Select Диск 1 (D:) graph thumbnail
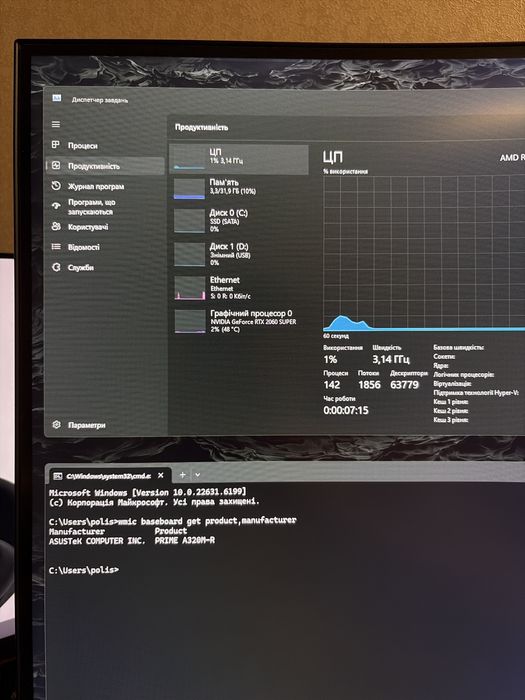525x700 pixels. 189,254
